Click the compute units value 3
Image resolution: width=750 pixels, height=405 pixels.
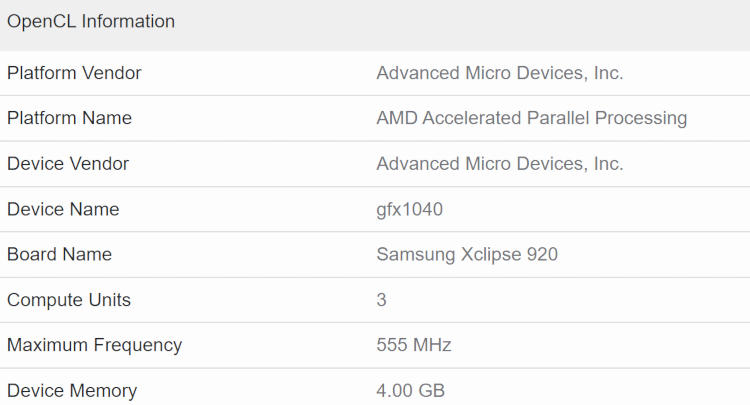click(x=381, y=300)
